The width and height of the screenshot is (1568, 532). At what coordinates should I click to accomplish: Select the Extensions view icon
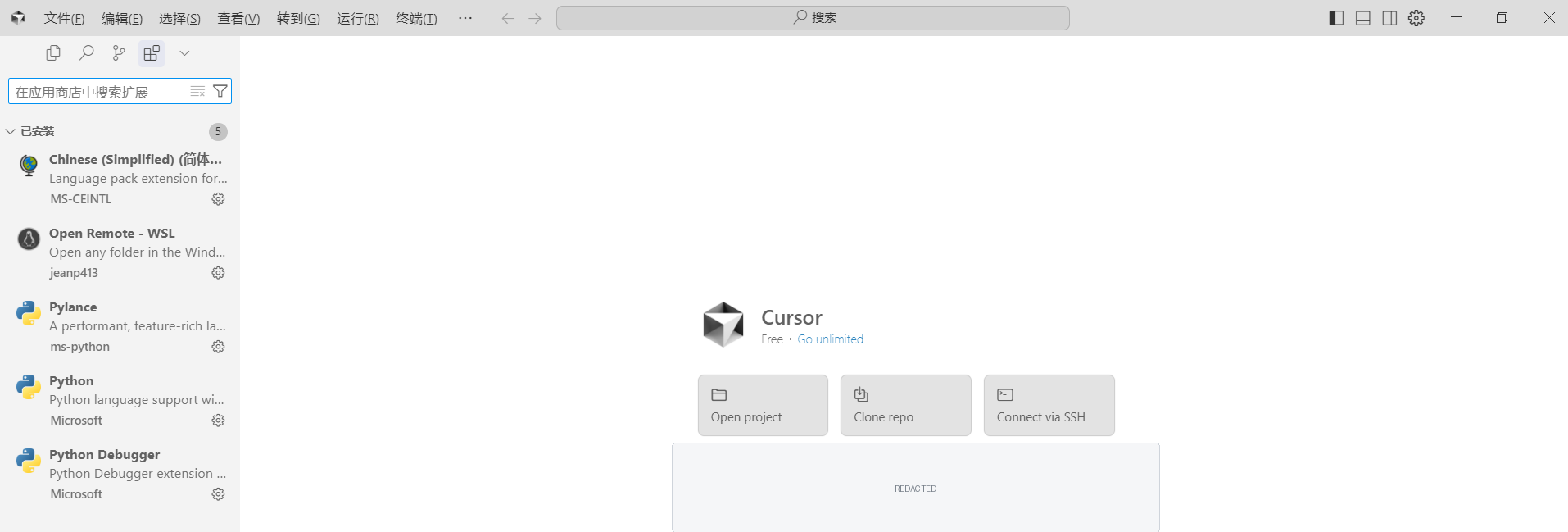(x=152, y=53)
